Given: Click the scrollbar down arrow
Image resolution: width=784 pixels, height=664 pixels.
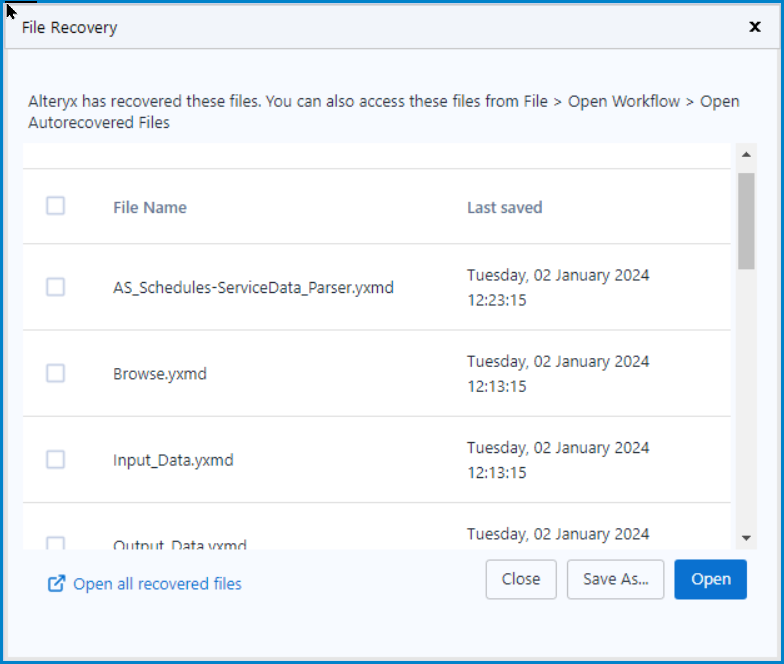Looking at the screenshot, I should pos(746,538).
